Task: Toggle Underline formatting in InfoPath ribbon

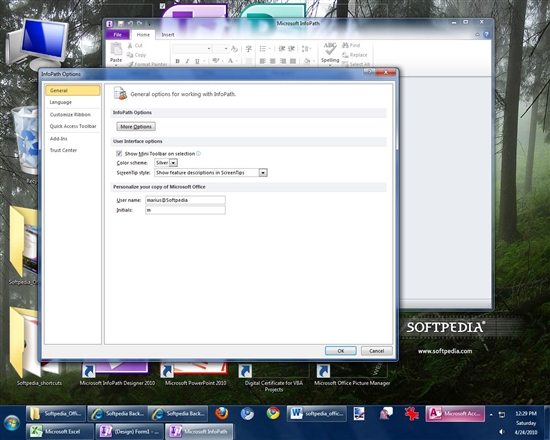Action: 197,61
